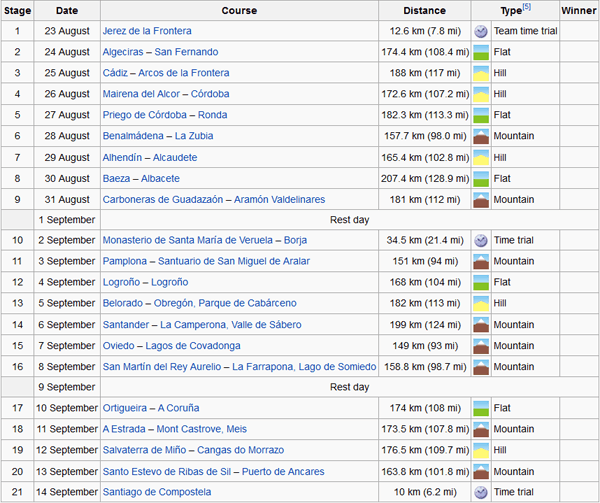The width and height of the screenshot is (600, 503).
Task: Open the Cangas do Morrazo link
Action: pos(241,450)
